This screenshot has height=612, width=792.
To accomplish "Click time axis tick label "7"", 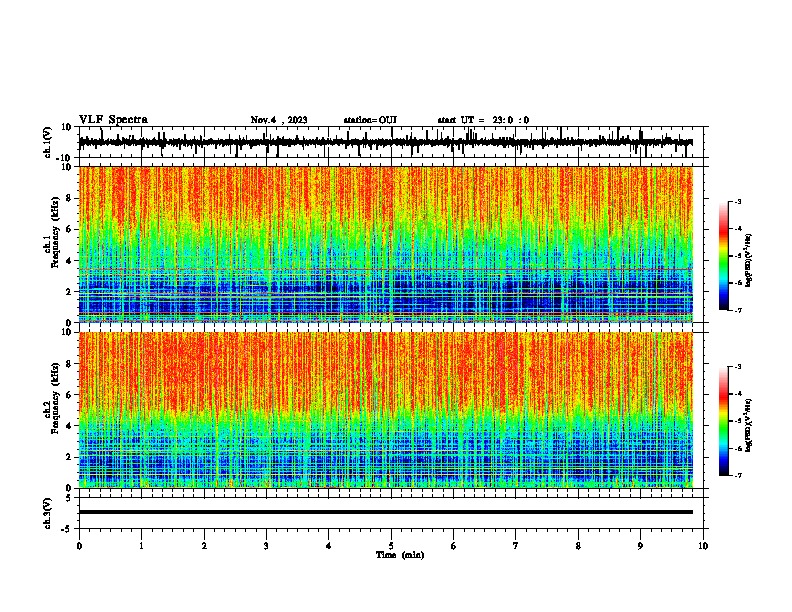I will [516, 546].
